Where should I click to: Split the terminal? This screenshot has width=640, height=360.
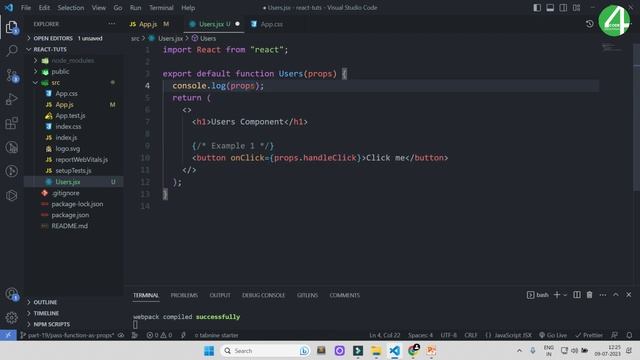[577, 295]
